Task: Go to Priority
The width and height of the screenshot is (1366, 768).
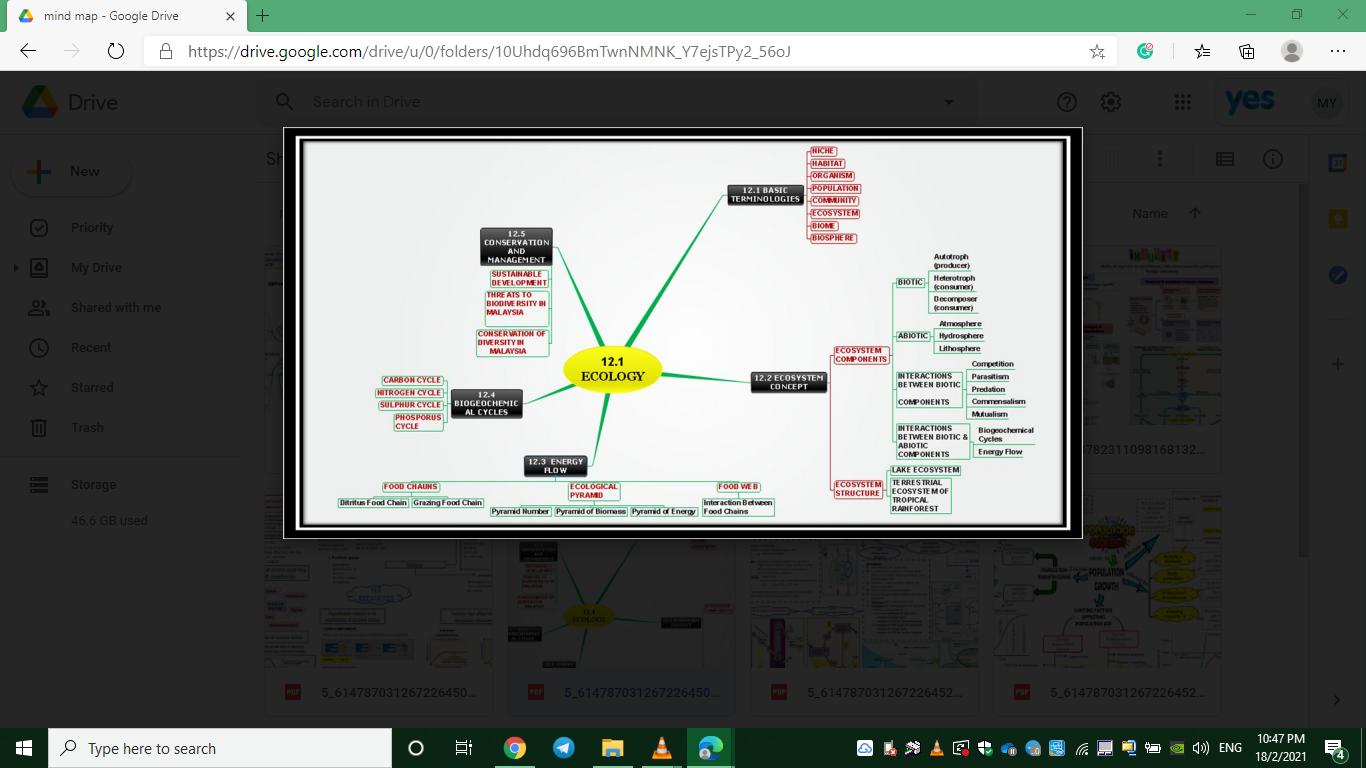Action: coord(92,228)
